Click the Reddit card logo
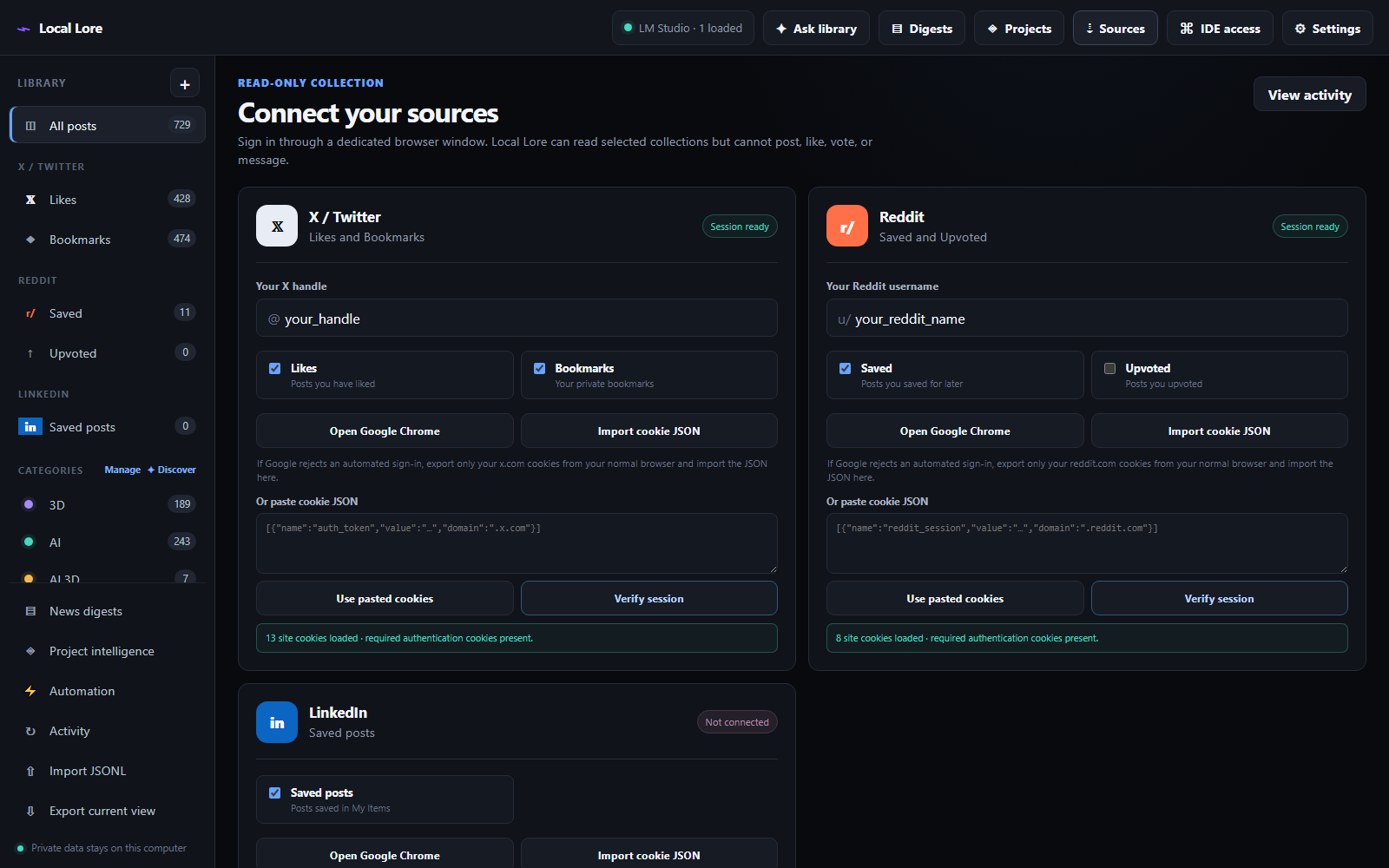1389x868 pixels. click(x=847, y=226)
